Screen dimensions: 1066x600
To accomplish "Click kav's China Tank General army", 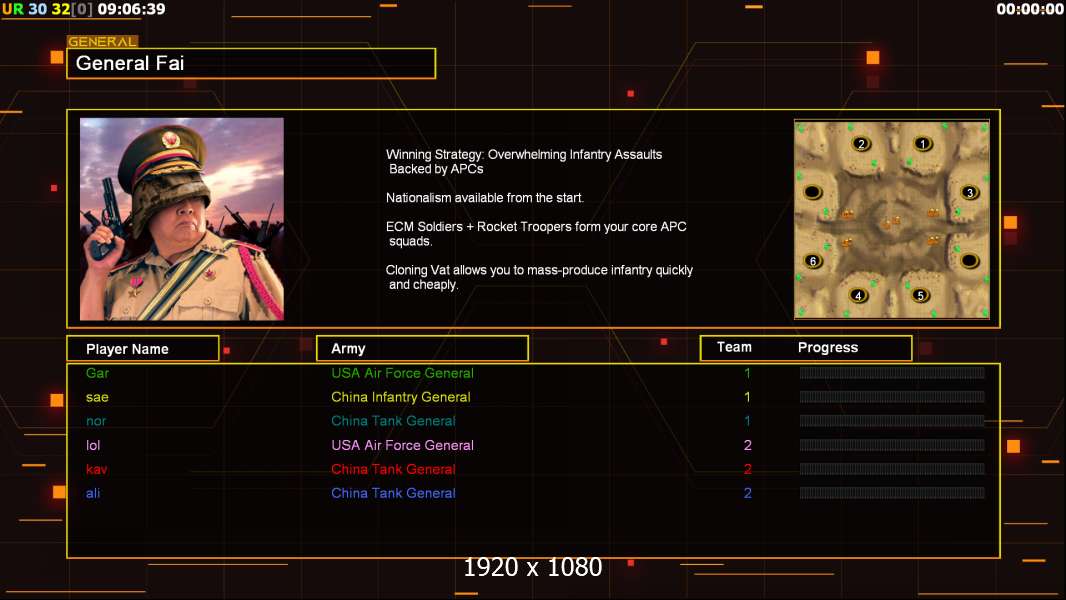I will click(x=394, y=469).
